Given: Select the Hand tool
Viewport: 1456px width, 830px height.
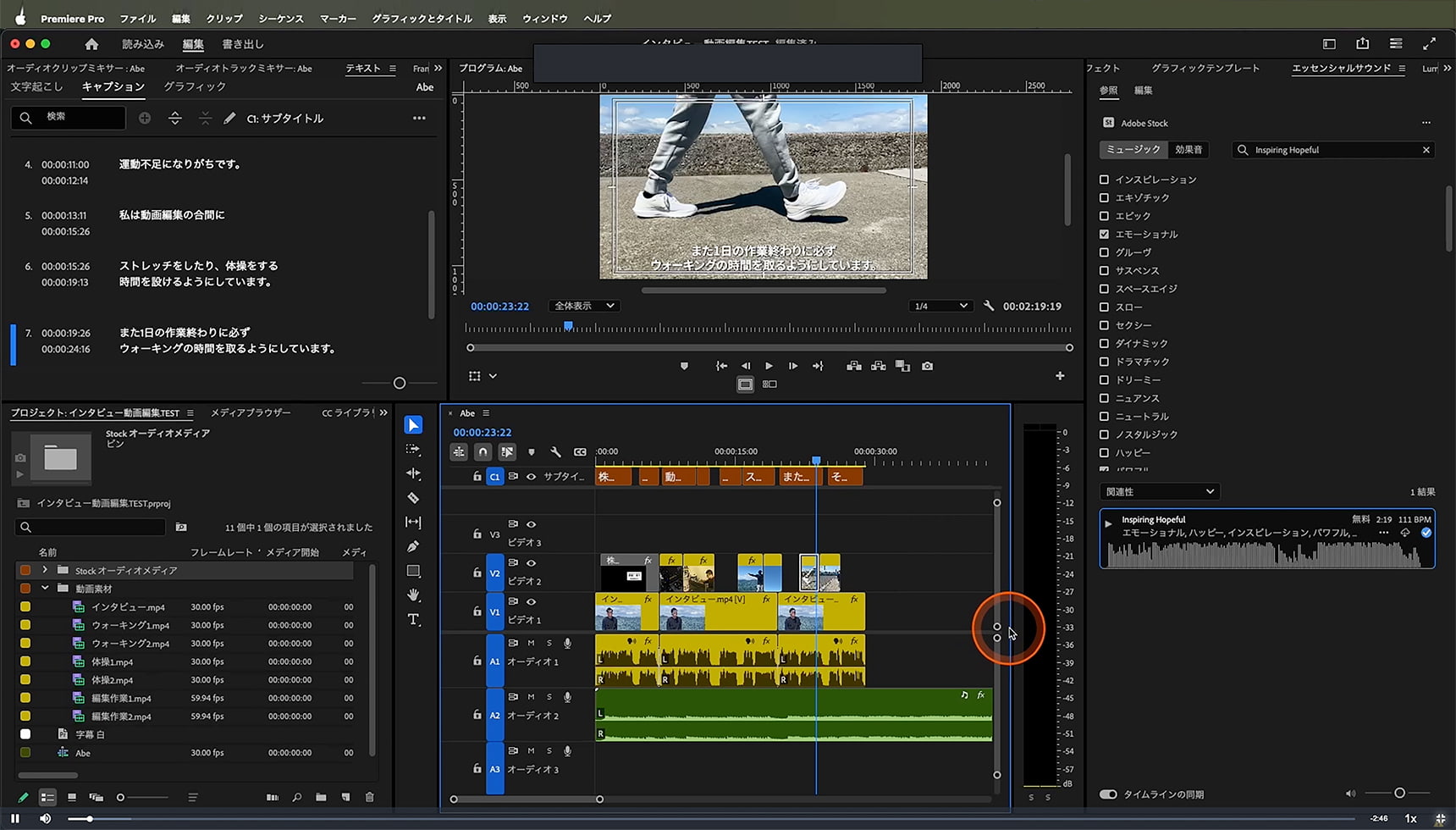Looking at the screenshot, I should coord(413,595).
